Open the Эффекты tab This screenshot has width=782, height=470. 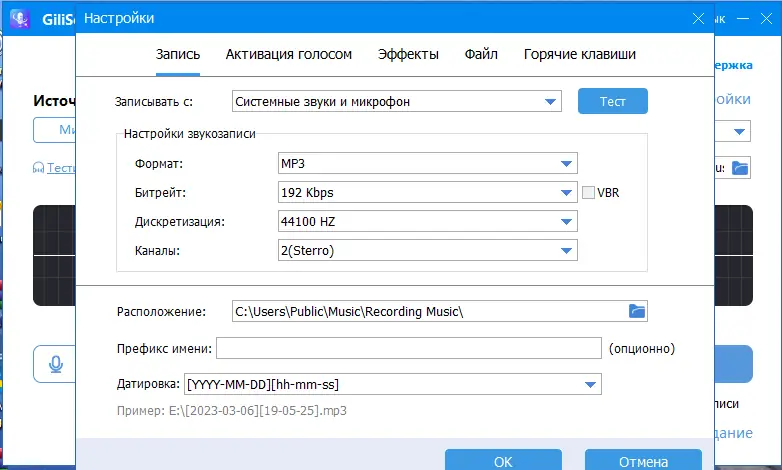coord(408,55)
